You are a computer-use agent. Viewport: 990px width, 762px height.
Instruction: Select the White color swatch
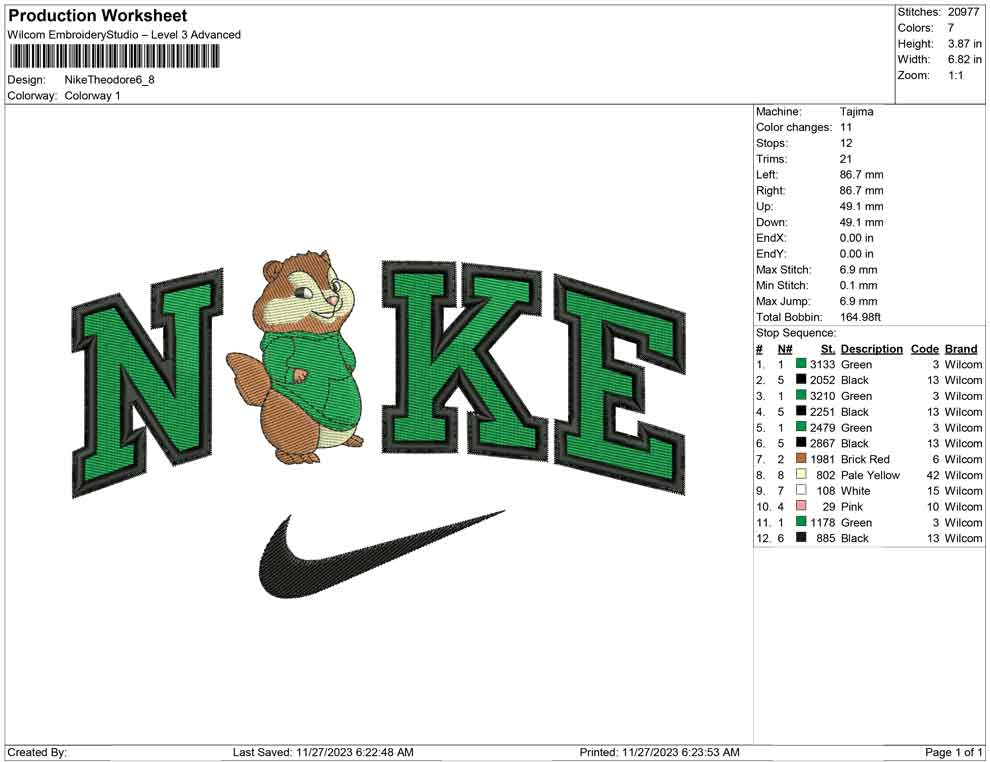(801, 490)
